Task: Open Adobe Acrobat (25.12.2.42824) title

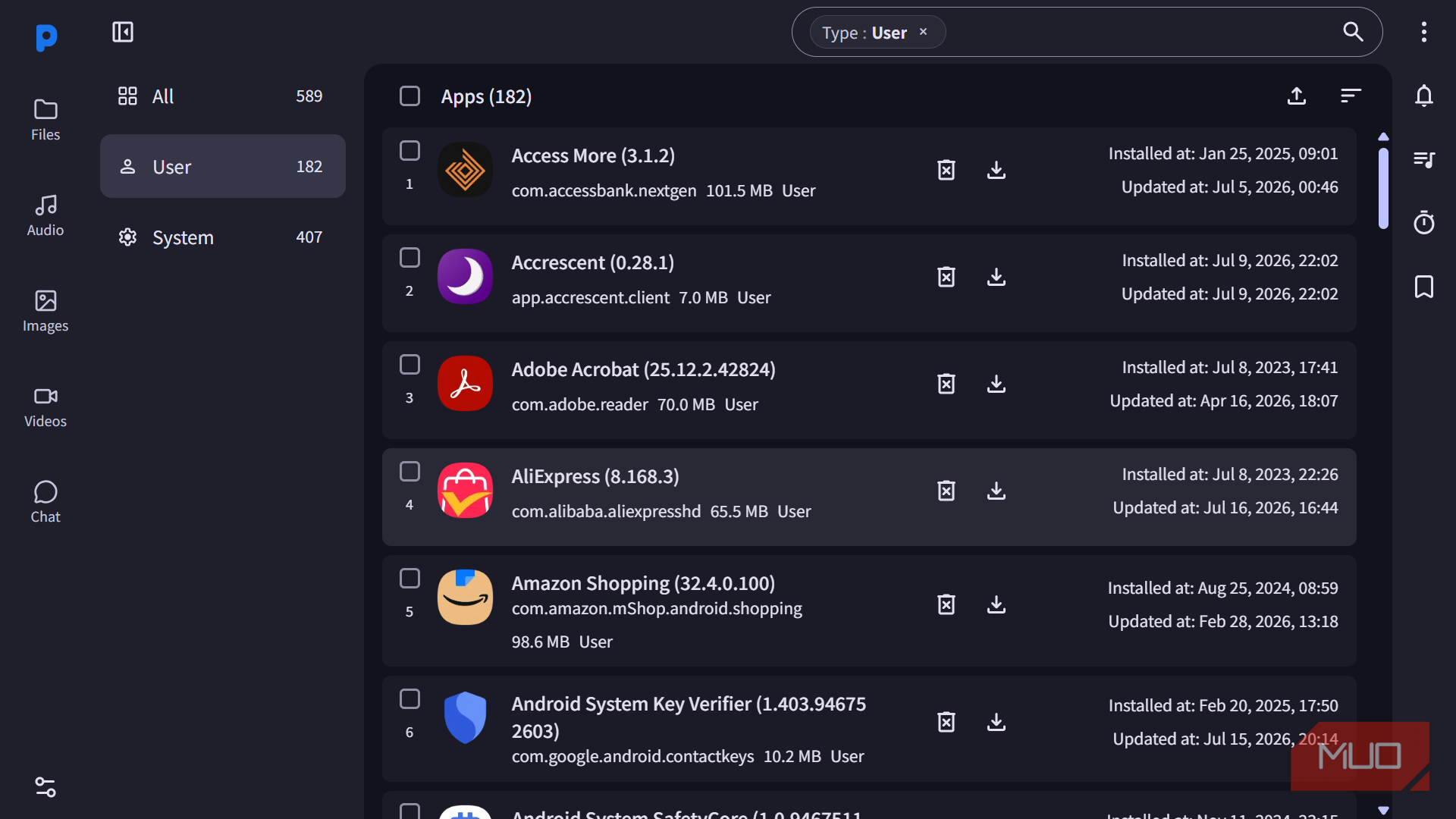Action: (644, 369)
